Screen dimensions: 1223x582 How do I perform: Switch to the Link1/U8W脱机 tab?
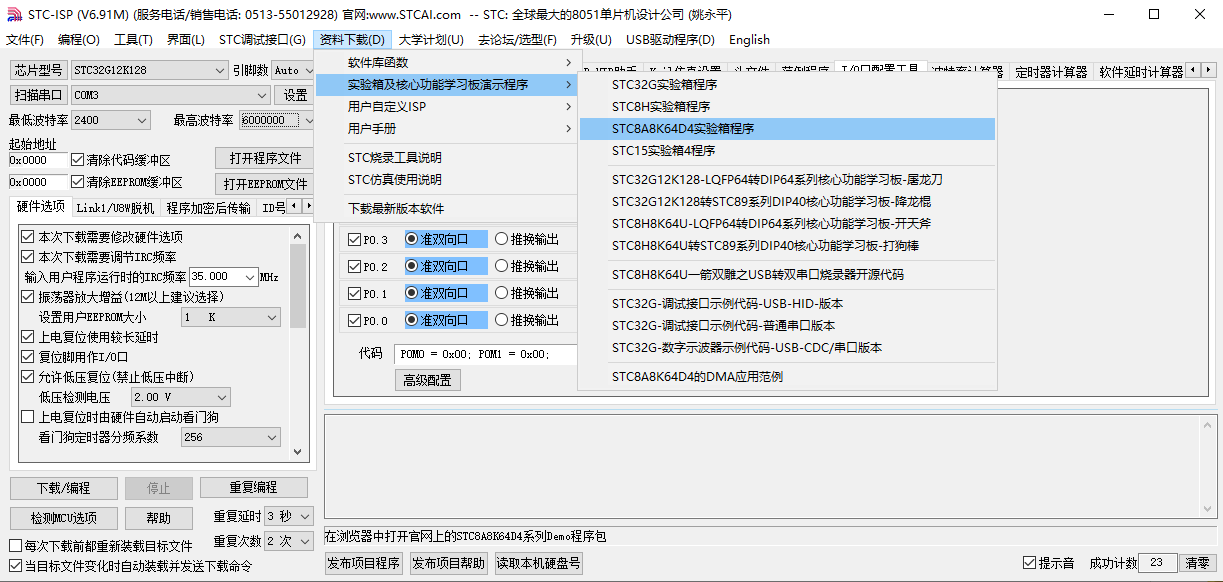[115, 208]
